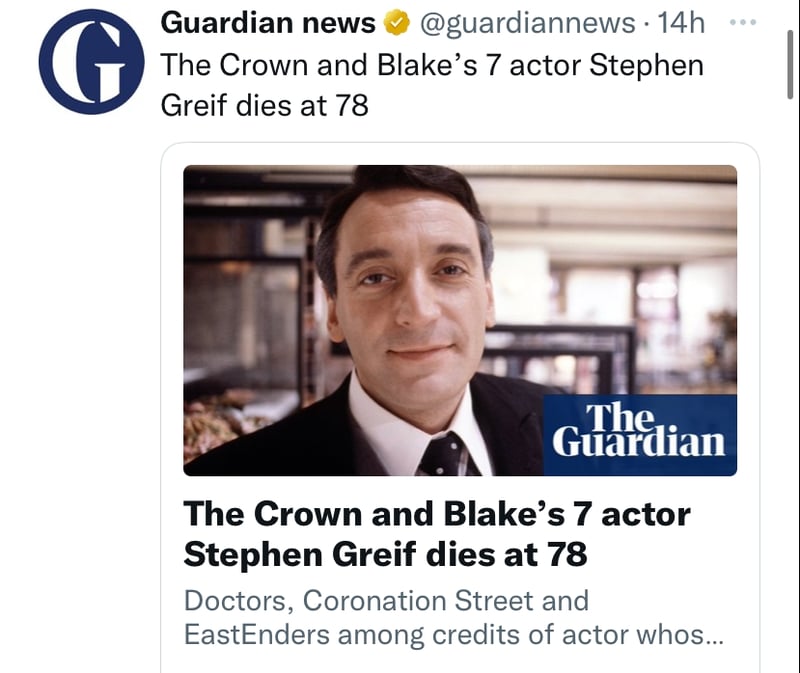
Task: Open the article headline about Stephen Greif
Action: point(440,530)
